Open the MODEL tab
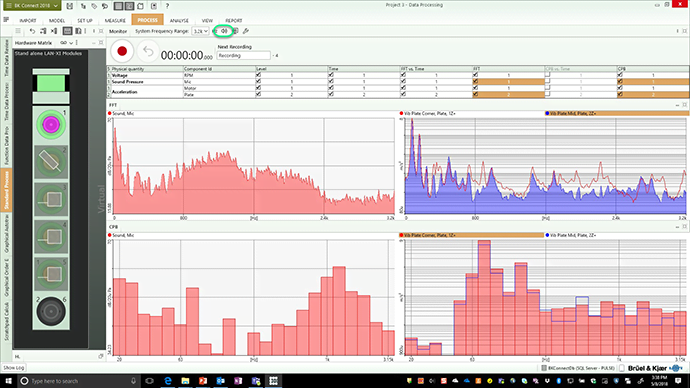 [57, 21]
